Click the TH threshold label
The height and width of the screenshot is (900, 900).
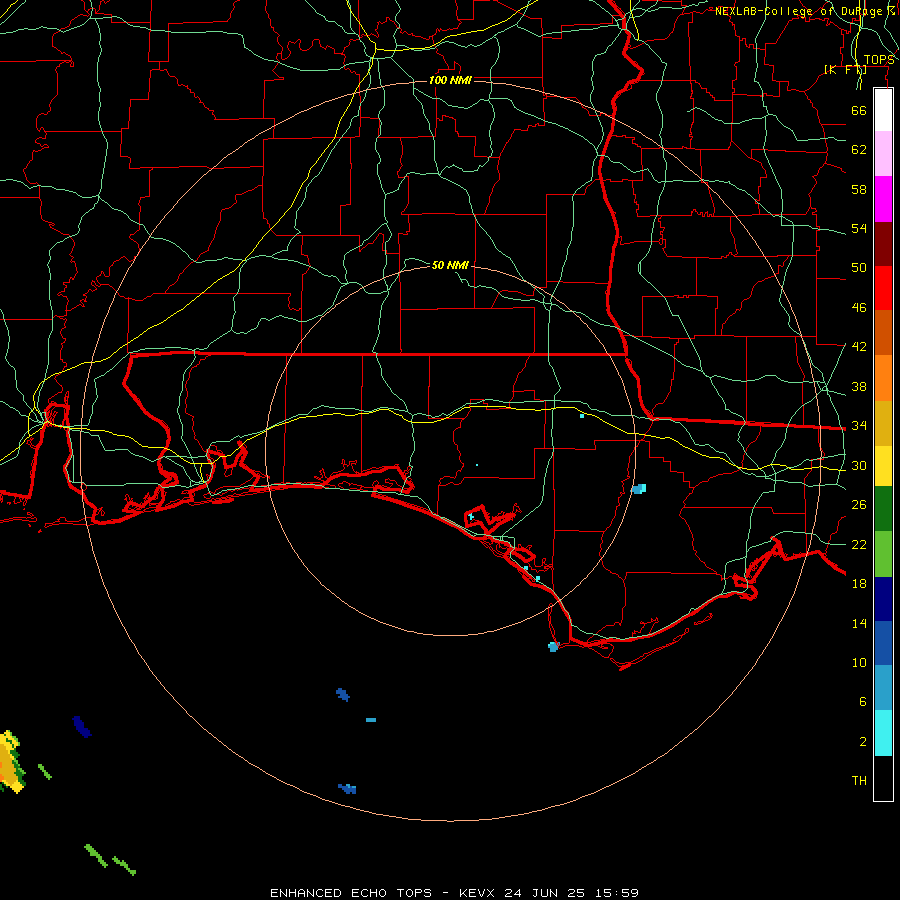click(x=859, y=781)
